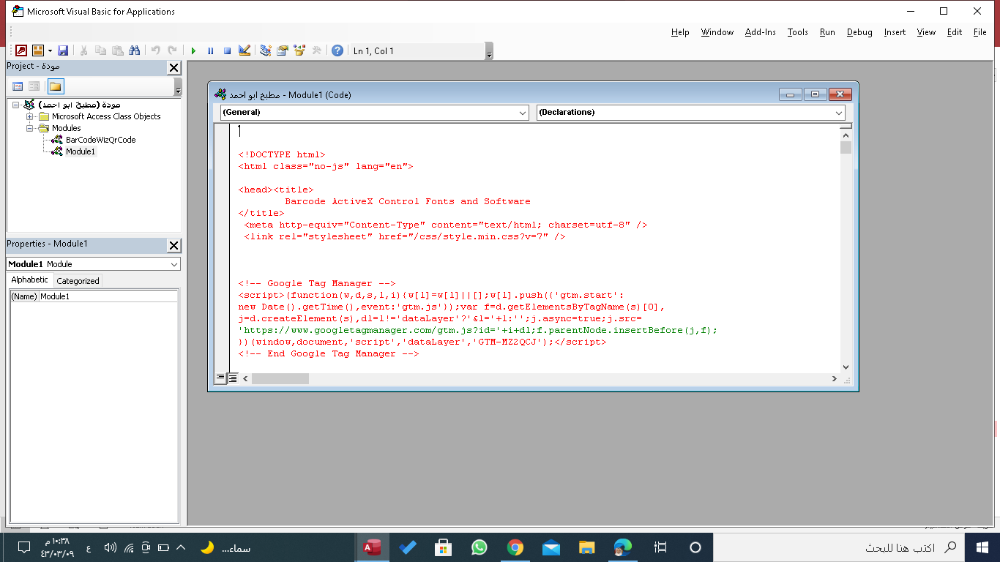The height and width of the screenshot is (562, 1000).
Task: Open the File menu
Action: pyautogui.click(x=980, y=32)
